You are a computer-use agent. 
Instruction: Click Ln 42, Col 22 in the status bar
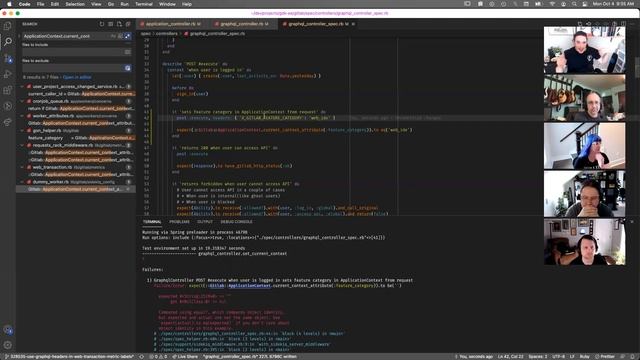pyautogui.click(x=510, y=357)
